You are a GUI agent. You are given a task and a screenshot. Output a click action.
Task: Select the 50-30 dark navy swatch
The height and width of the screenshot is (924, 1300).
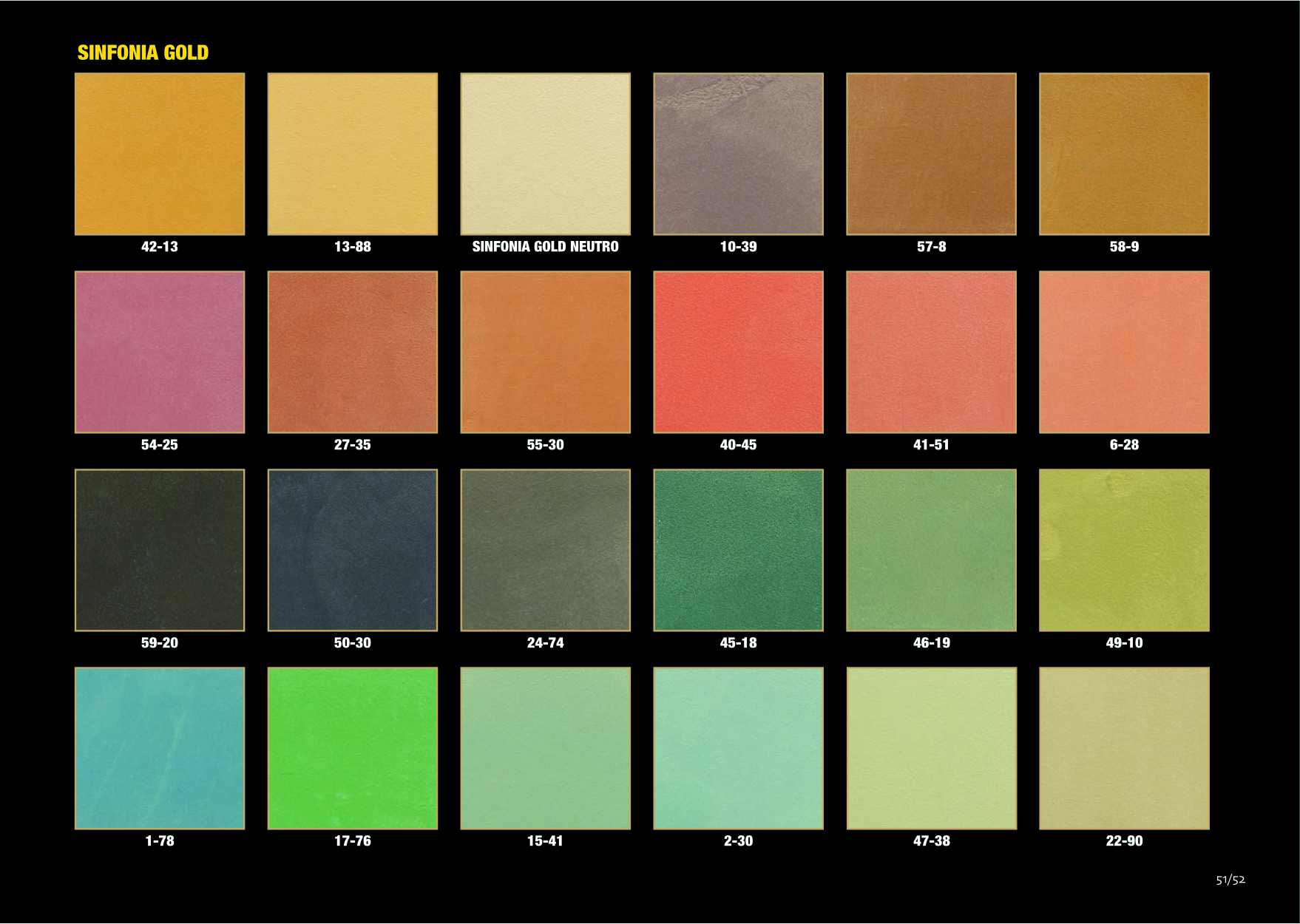(x=353, y=550)
